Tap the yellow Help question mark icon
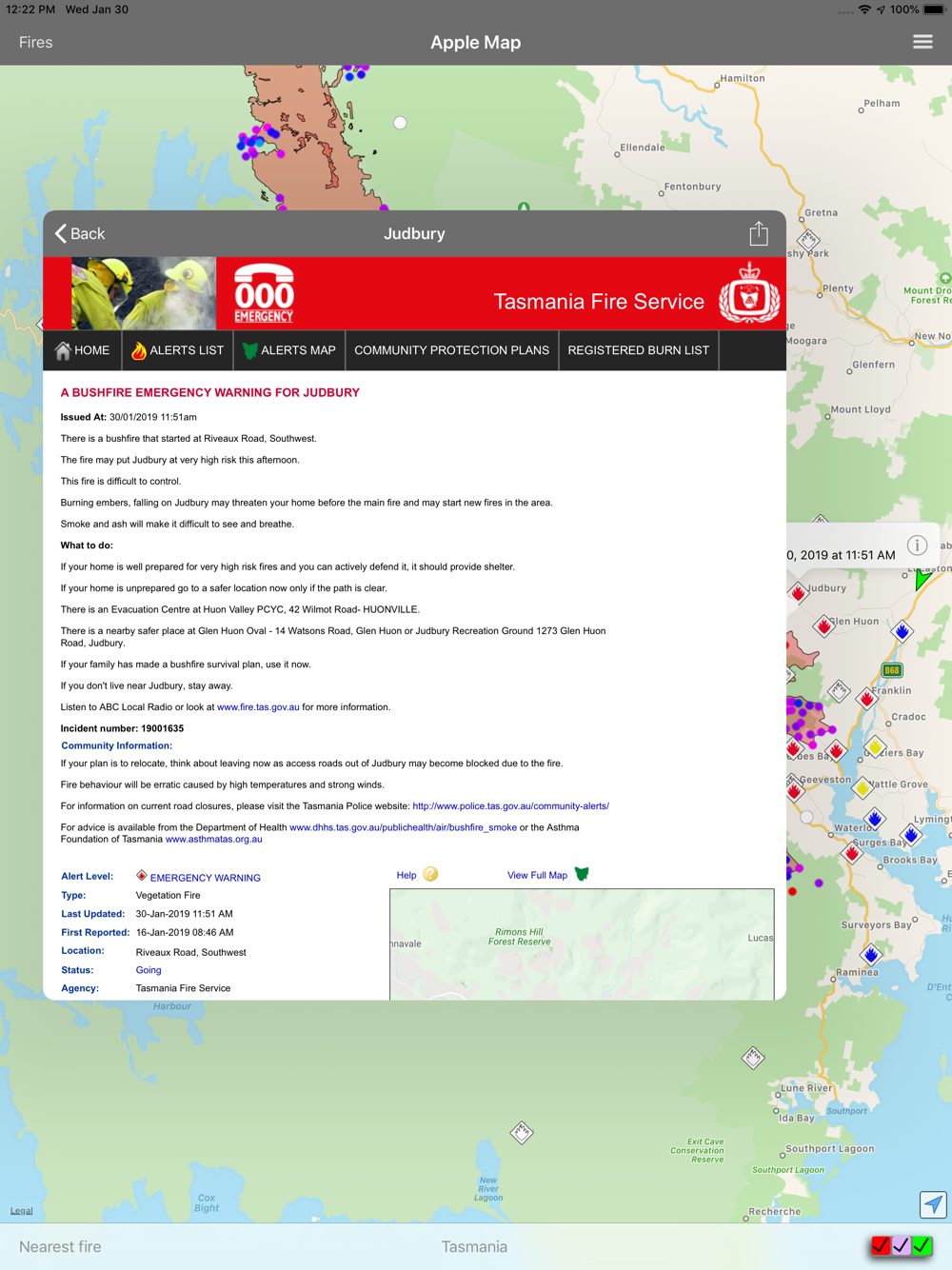The height and width of the screenshot is (1270, 952). (430, 874)
